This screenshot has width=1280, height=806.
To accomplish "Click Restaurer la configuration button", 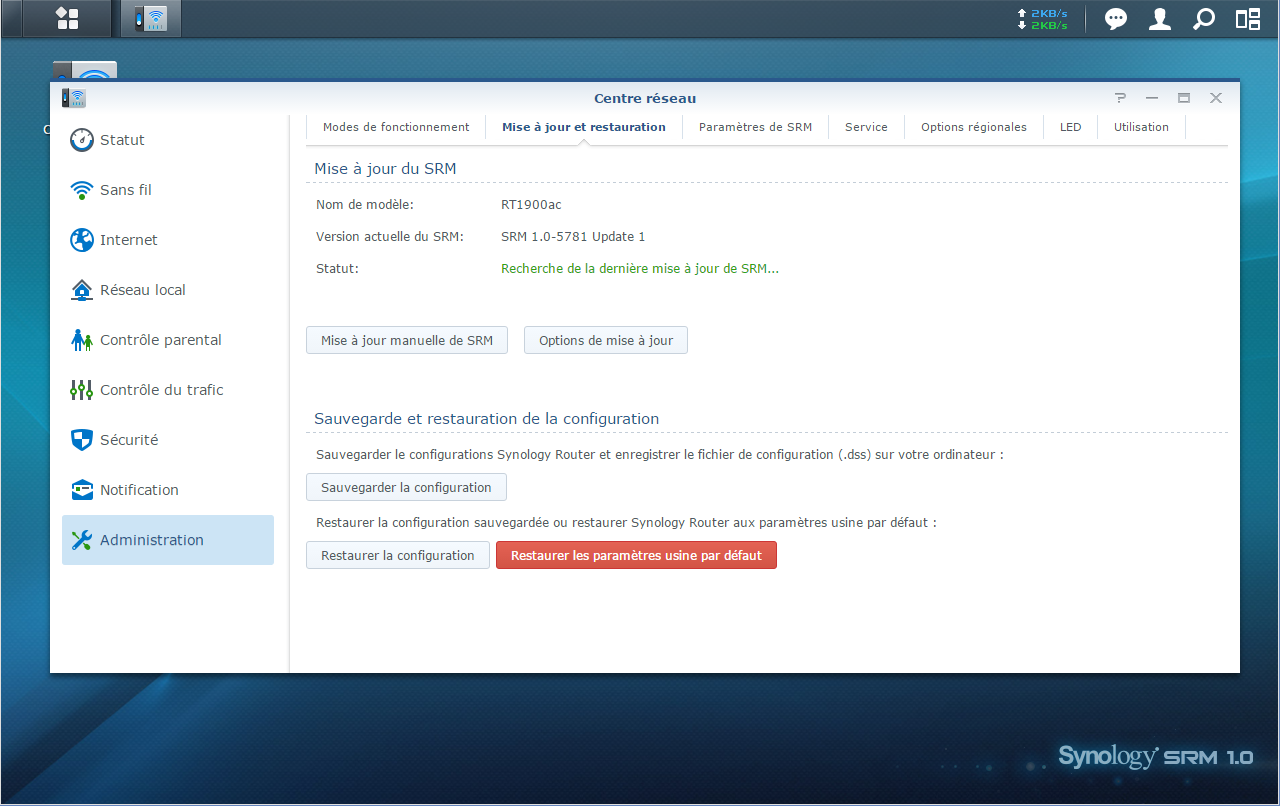I will [398, 555].
